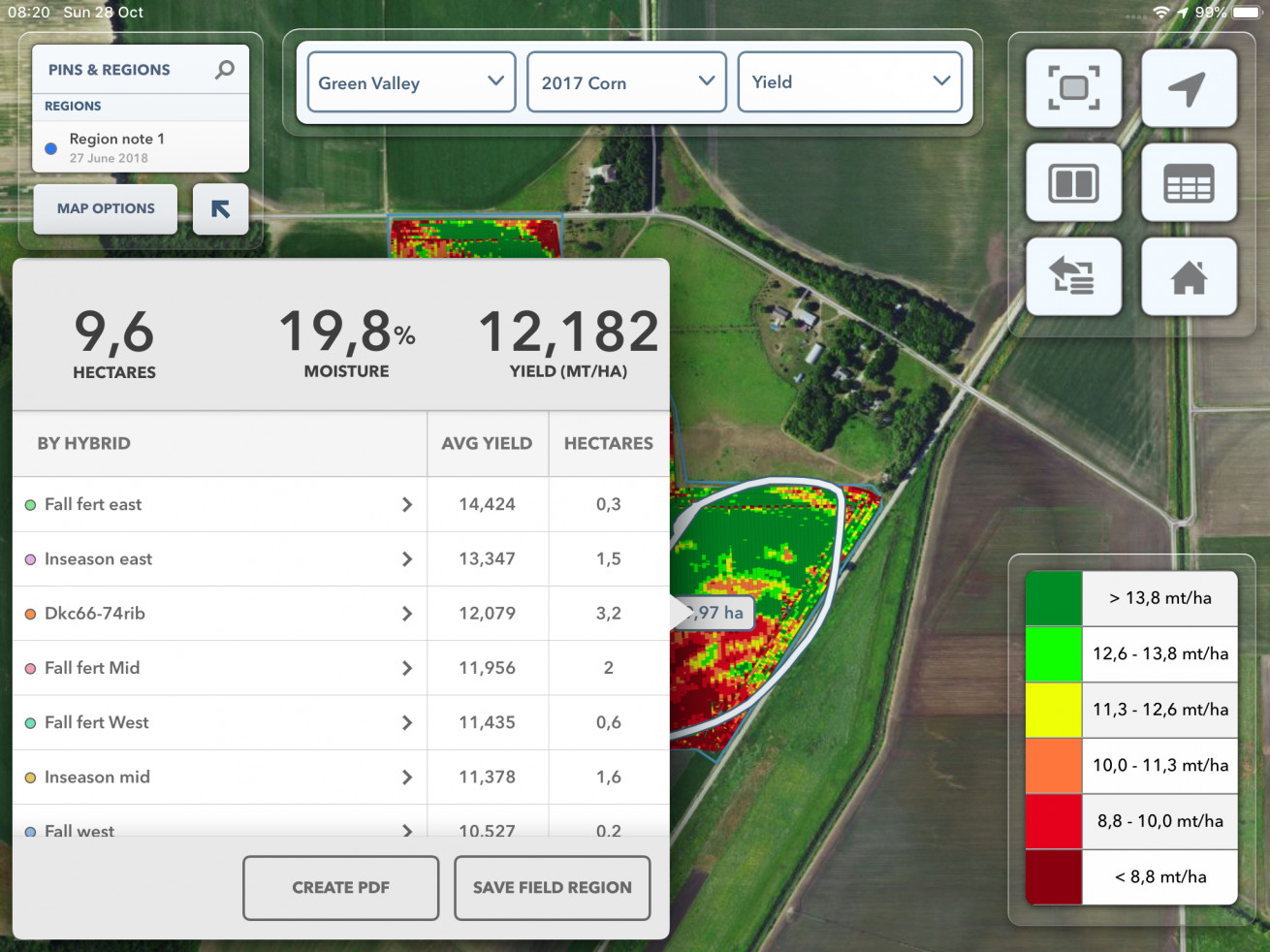Image resolution: width=1270 pixels, height=952 pixels.
Task: Open the 2017 Corn season dropdown
Action: point(626,82)
